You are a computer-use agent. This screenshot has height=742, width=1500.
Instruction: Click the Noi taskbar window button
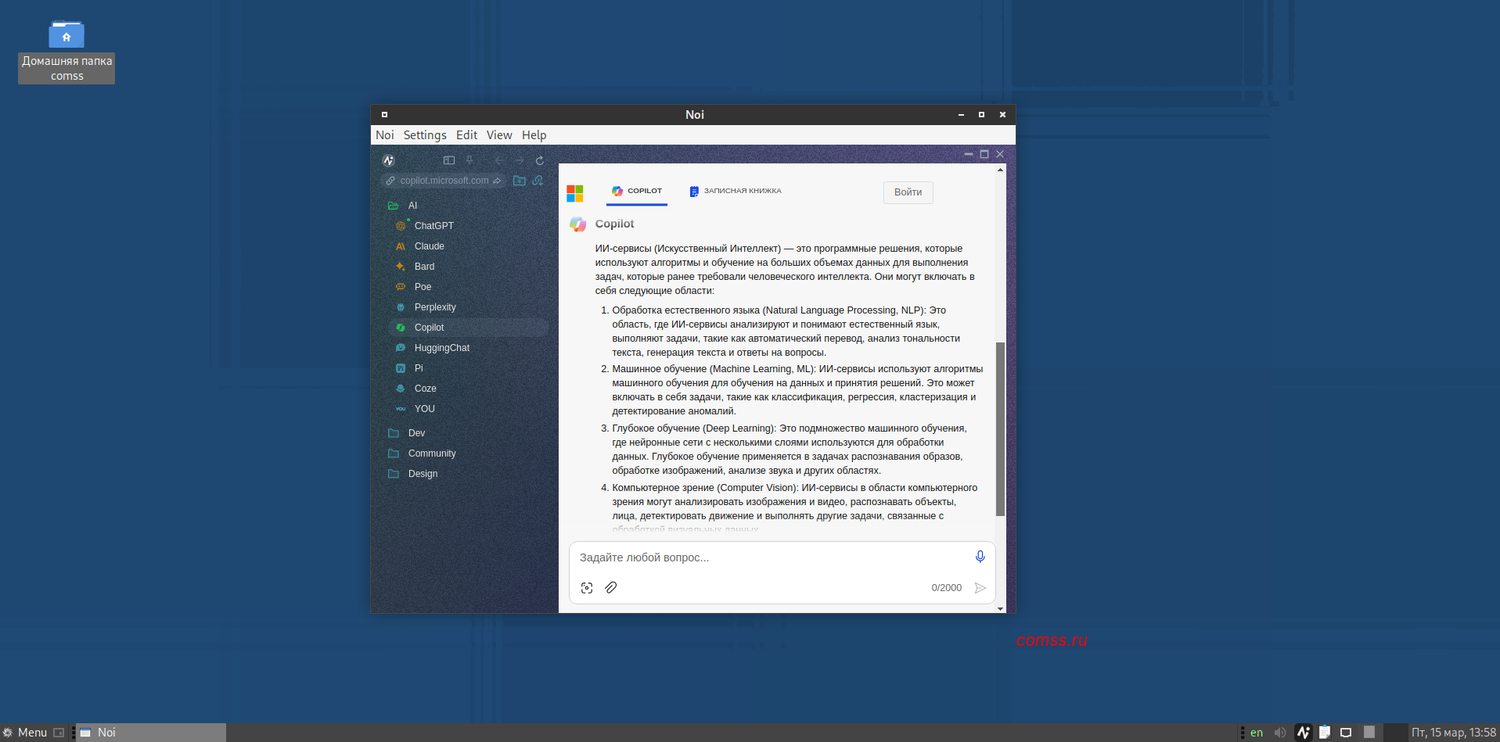[151, 733]
